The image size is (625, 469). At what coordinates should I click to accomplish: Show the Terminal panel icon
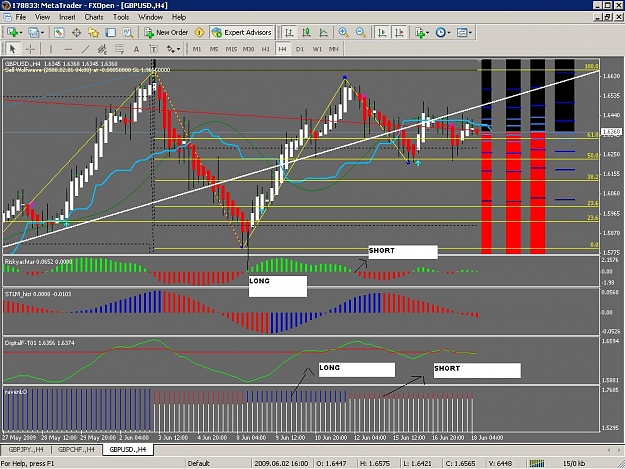click(110, 33)
